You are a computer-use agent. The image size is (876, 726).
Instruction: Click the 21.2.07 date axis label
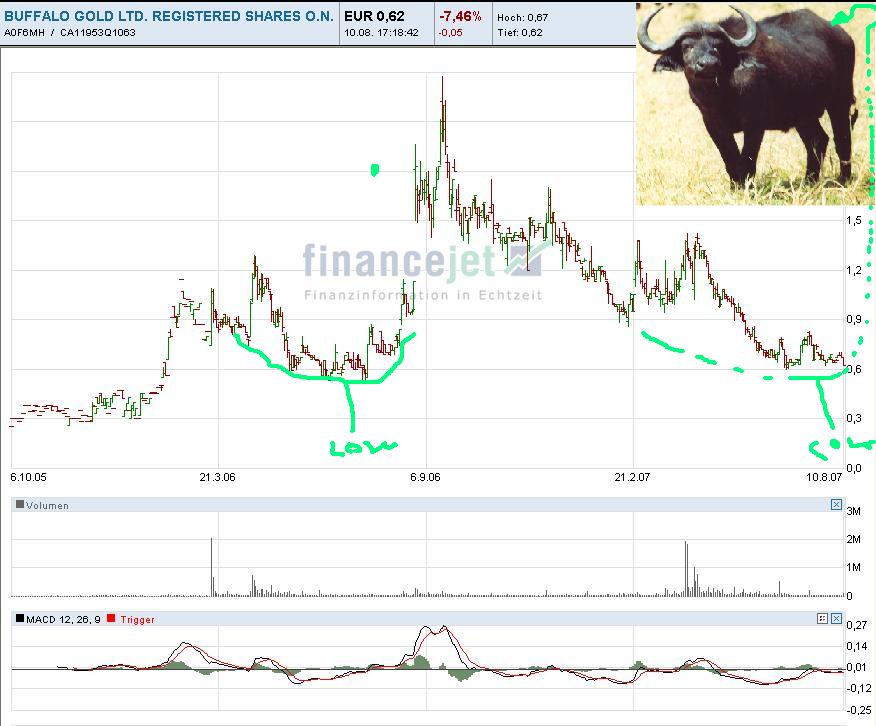[632, 476]
